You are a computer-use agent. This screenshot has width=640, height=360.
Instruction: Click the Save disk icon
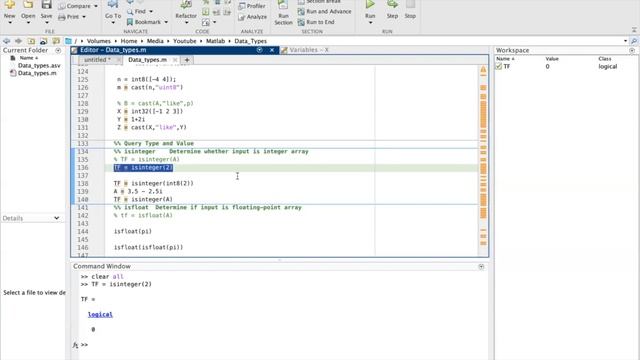47,4
